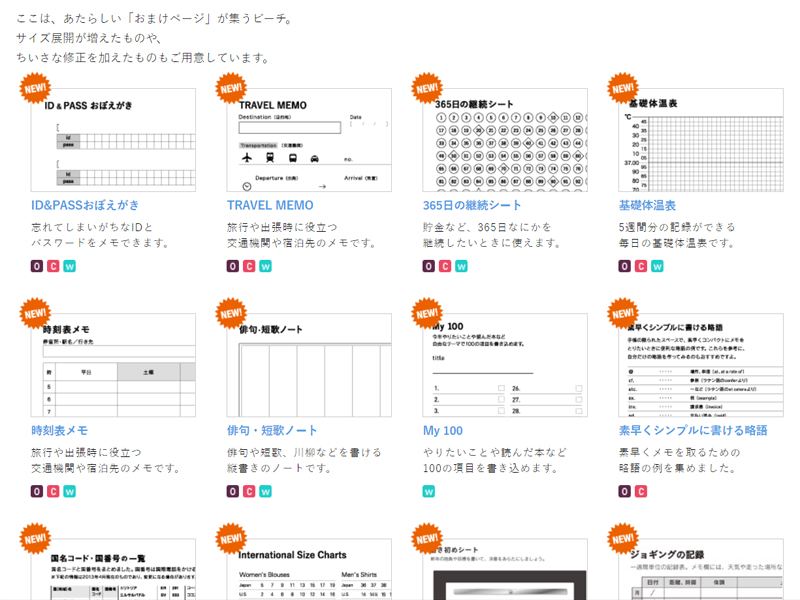Image resolution: width=800 pixels, height=600 pixels.
Task: Choose the O icon under 365日の継続シート
Action: tap(429, 266)
